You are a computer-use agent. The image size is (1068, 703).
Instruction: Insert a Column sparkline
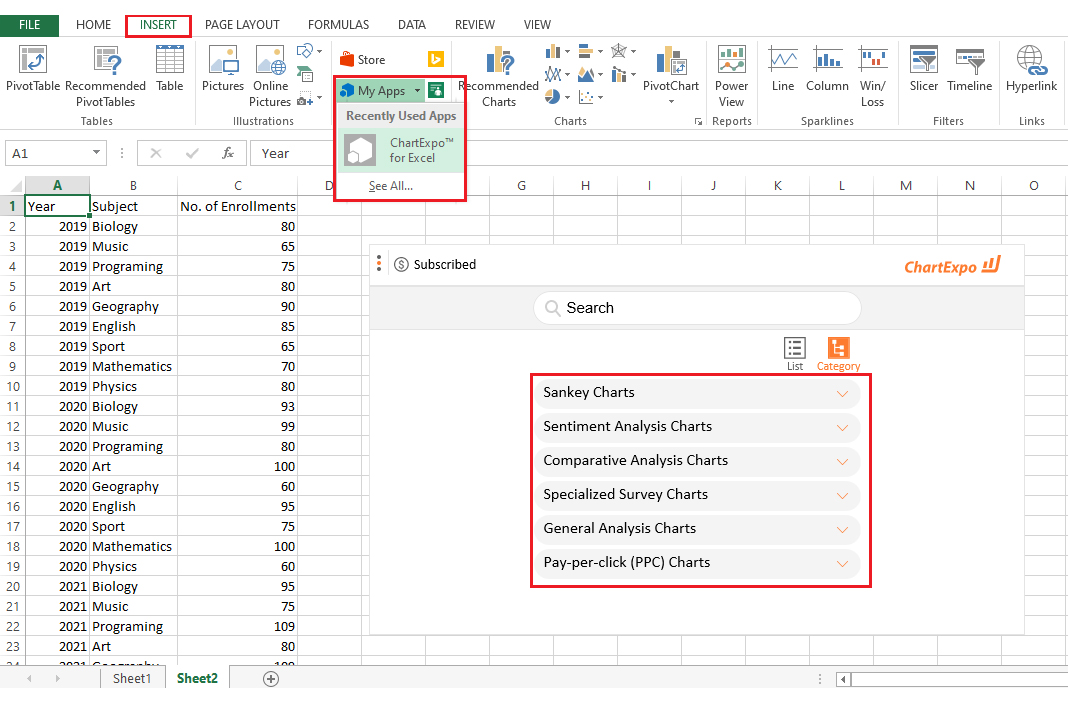[x=827, y=69]
